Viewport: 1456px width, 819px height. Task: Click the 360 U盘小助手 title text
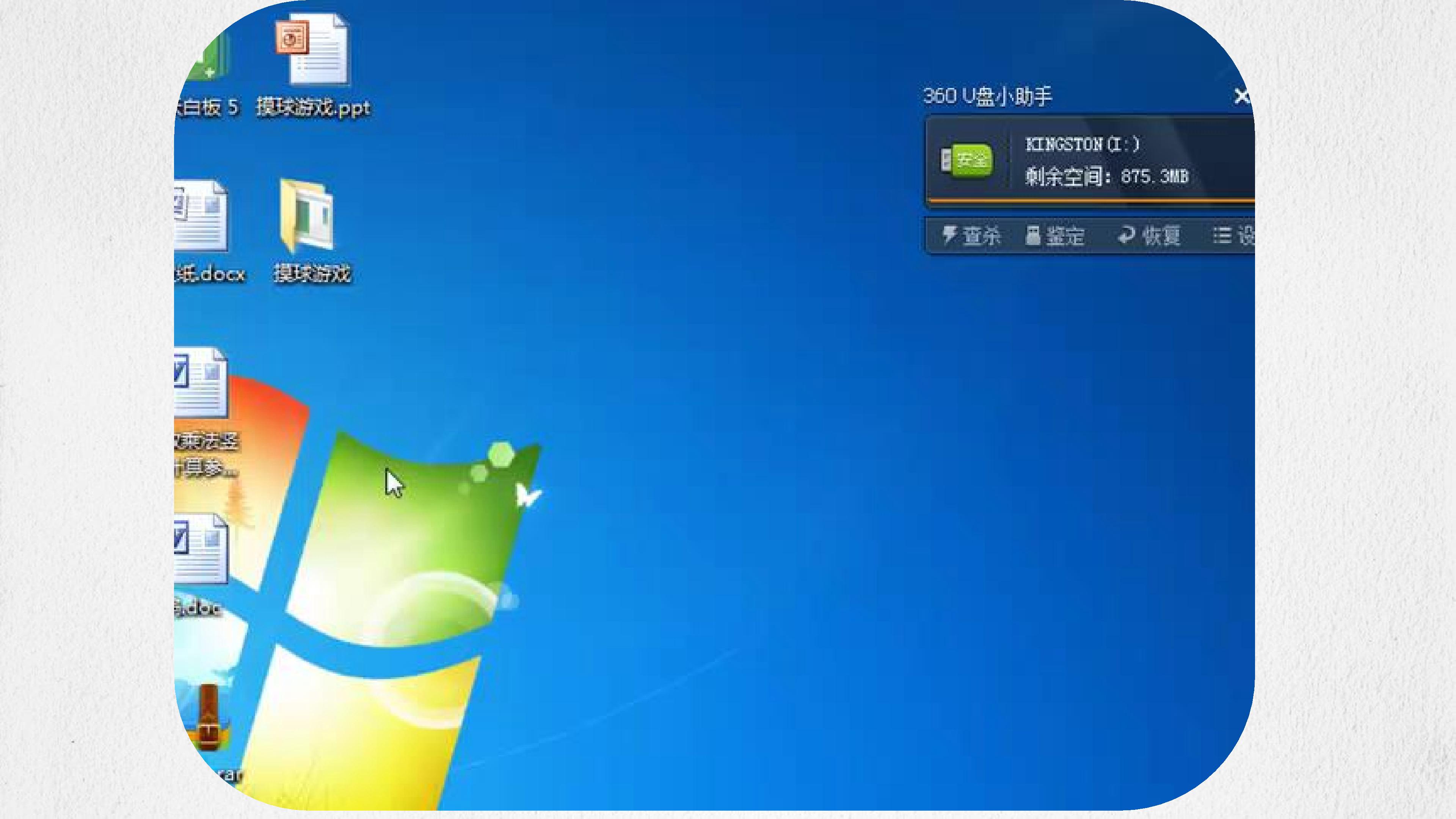coord(987,96)
